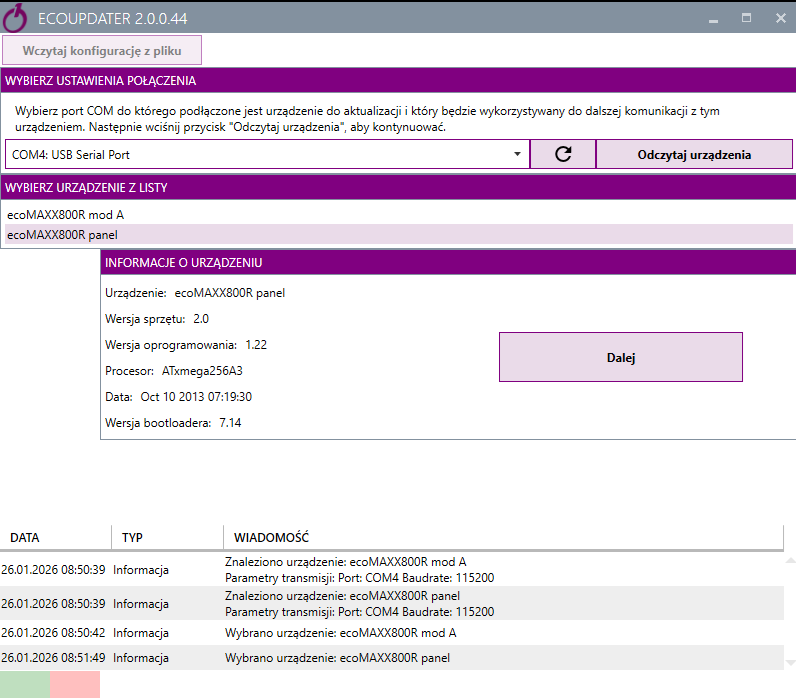Image resolution: width=798 pixels, height=699 pixels.
Task: Click the 'Wersja oprogramowania: 1.22' line
Action: pyautogui.click(x=186, y=345)
